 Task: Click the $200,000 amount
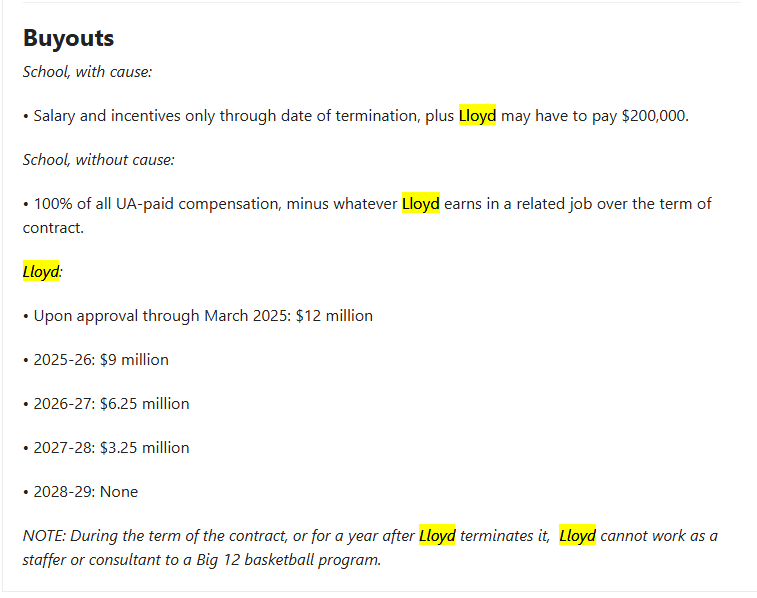[654, 116]
